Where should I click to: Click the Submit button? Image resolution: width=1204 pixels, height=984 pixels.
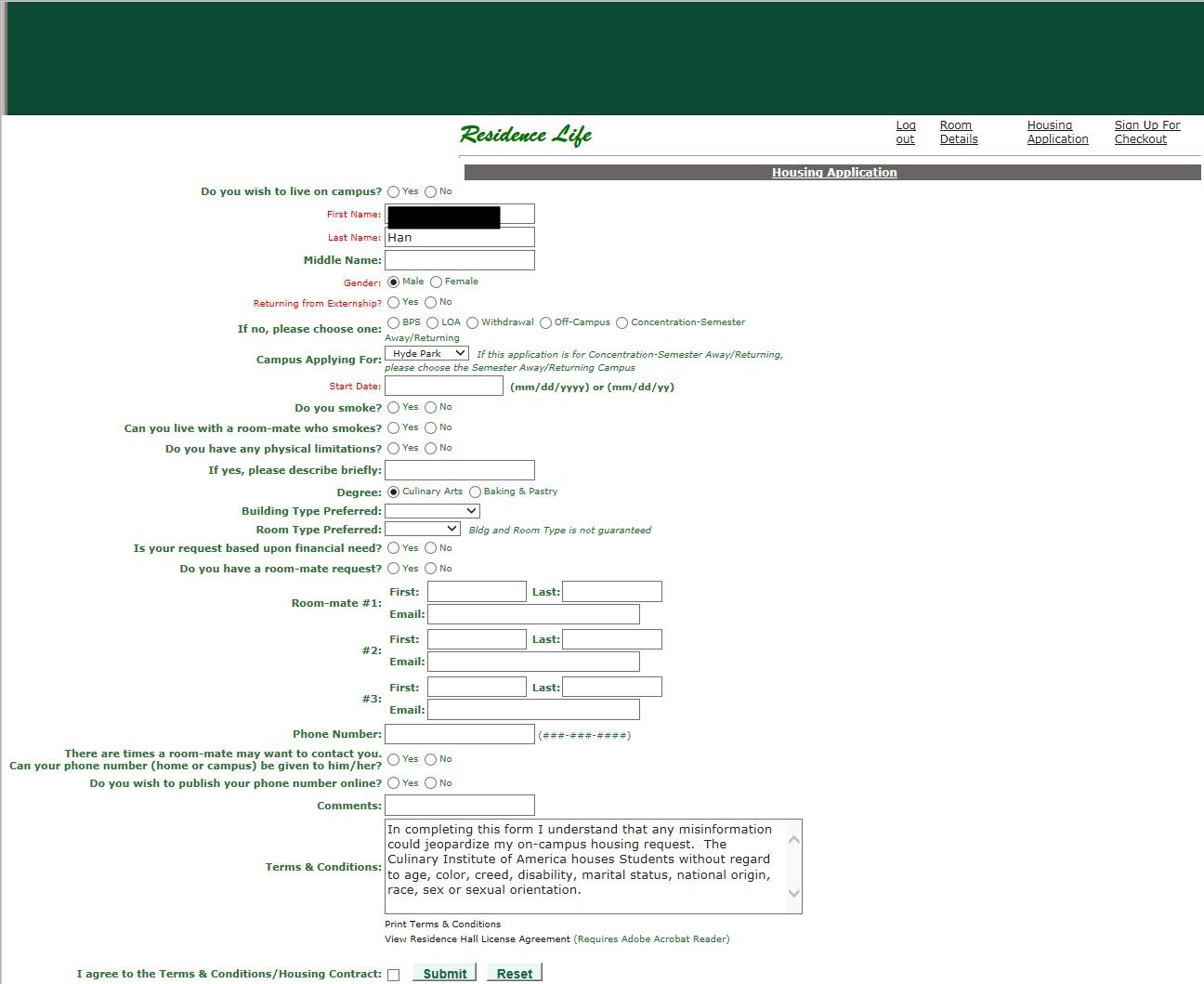pyautogui.click(x=445, y=973)
